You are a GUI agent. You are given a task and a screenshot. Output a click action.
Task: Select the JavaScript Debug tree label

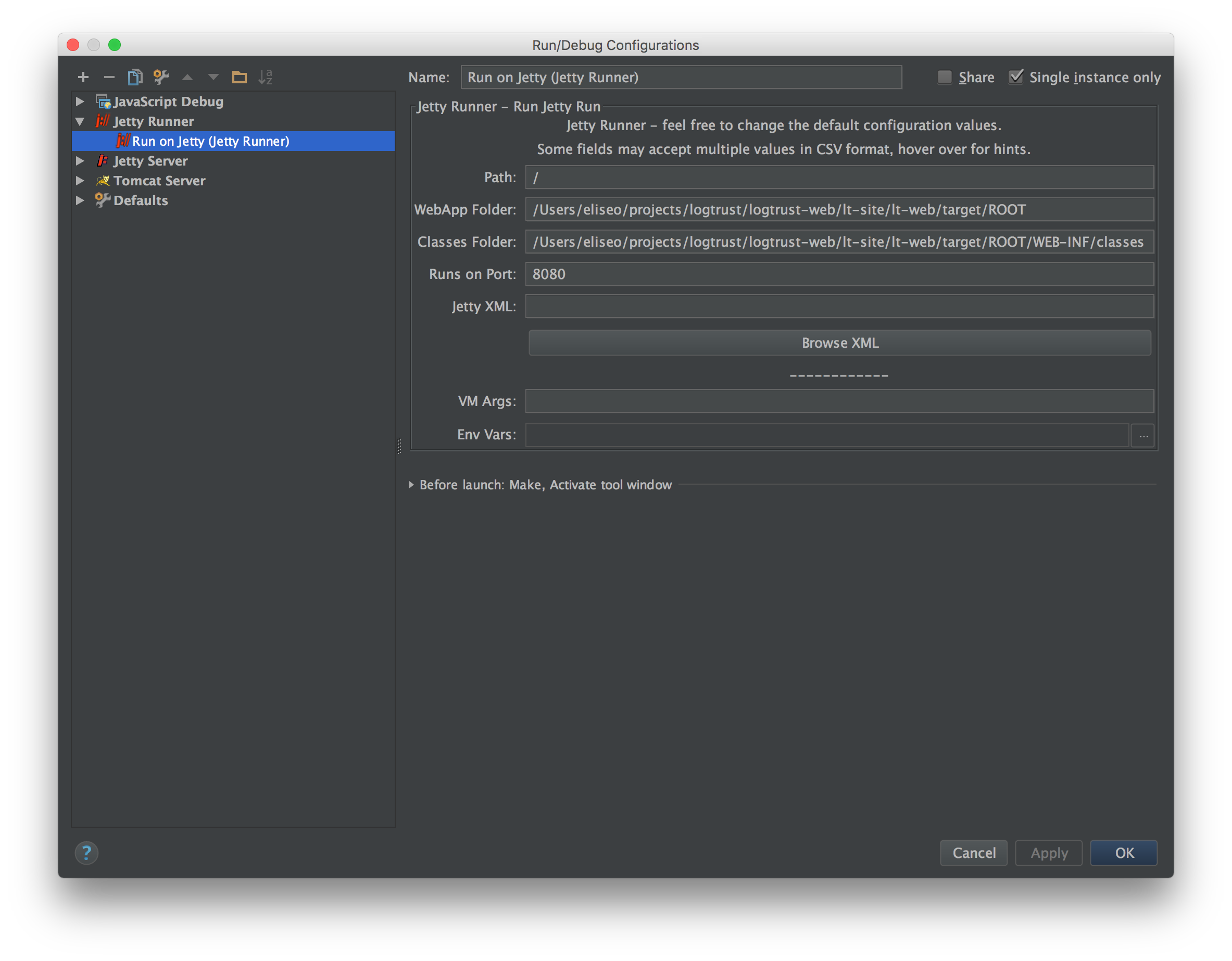pos(169,102)
